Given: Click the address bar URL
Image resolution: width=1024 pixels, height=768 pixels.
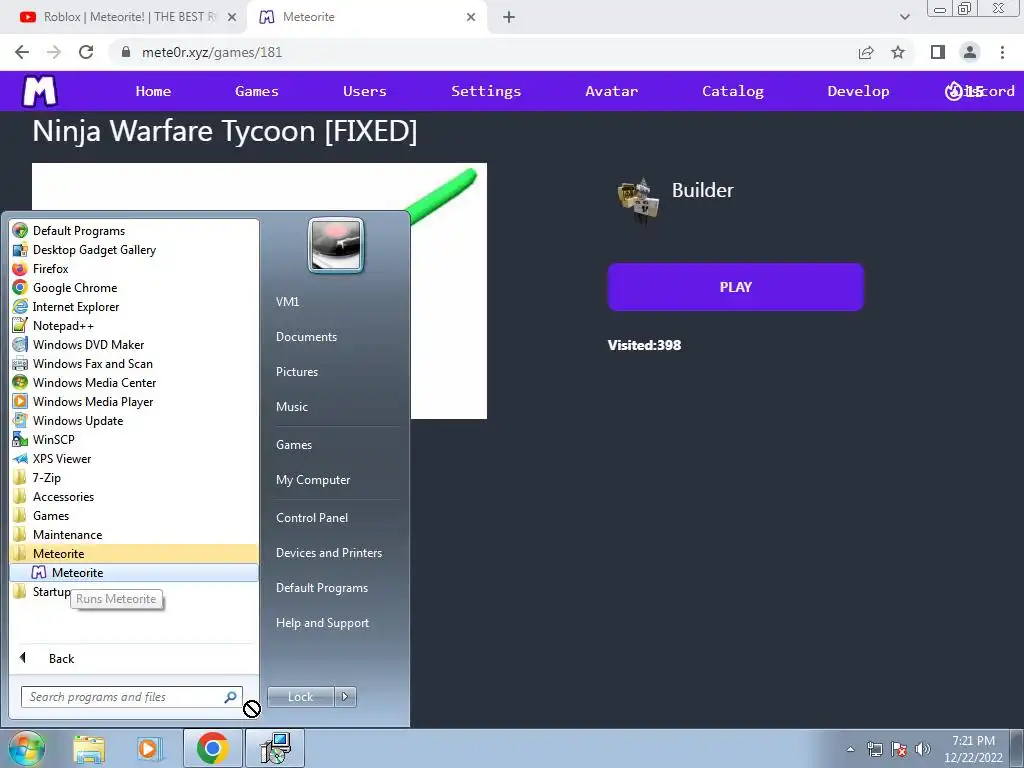Looking at the screenshot, I should coord(212,52).
